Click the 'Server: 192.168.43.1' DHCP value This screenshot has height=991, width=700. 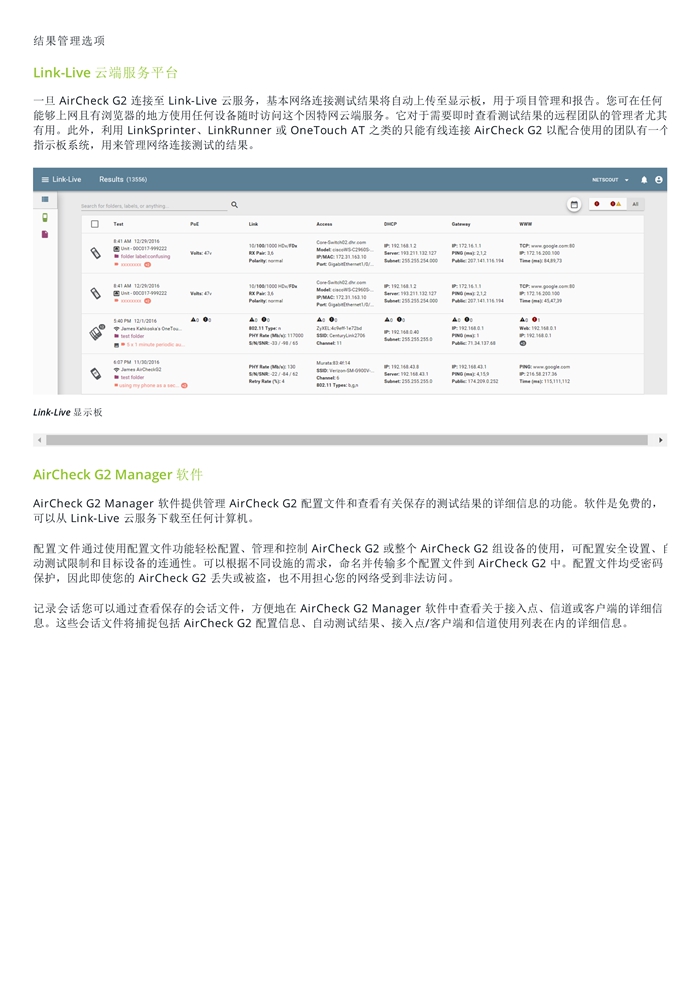pos(406,374)
